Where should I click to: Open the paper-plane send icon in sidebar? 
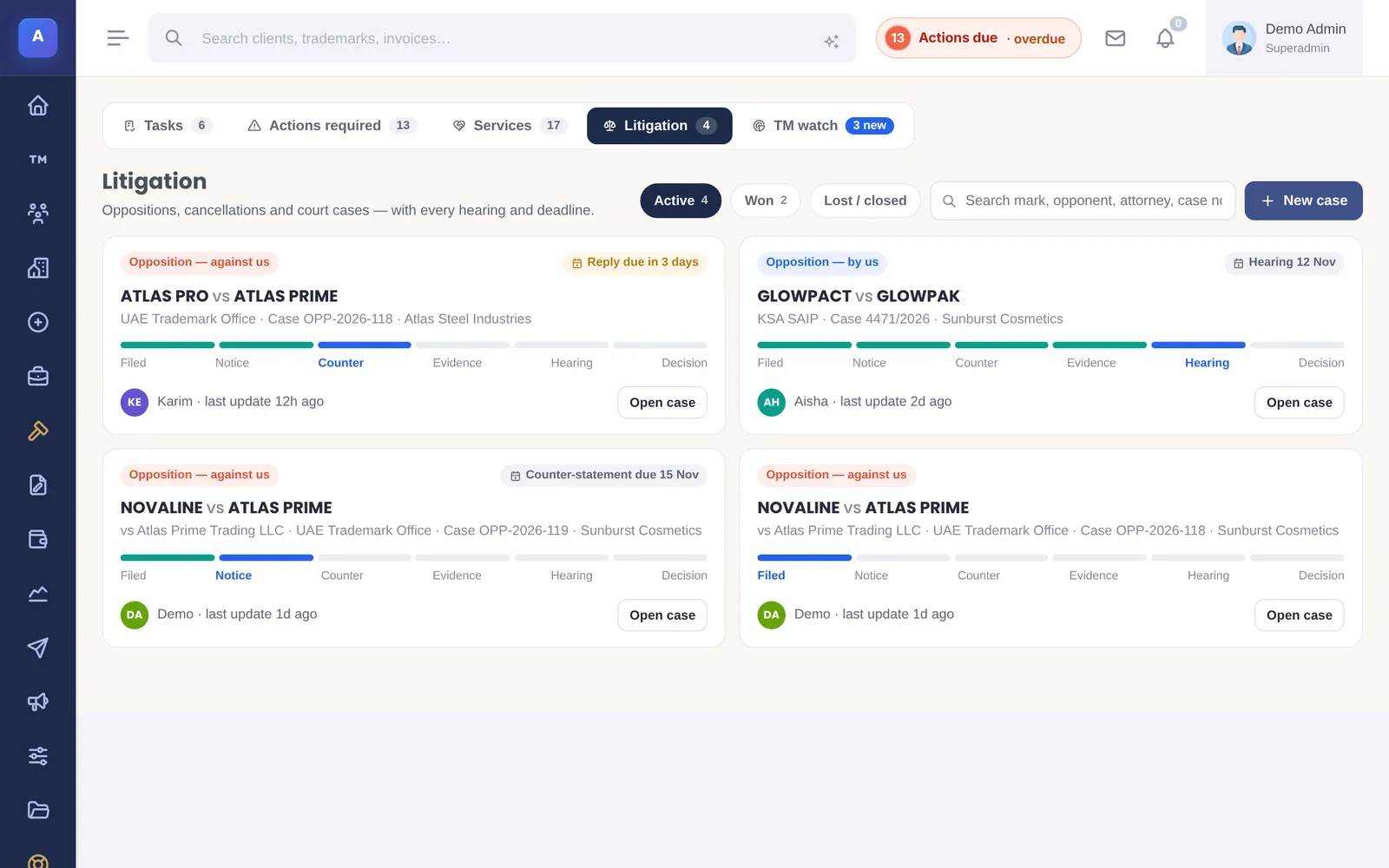(x=37, y=648)
